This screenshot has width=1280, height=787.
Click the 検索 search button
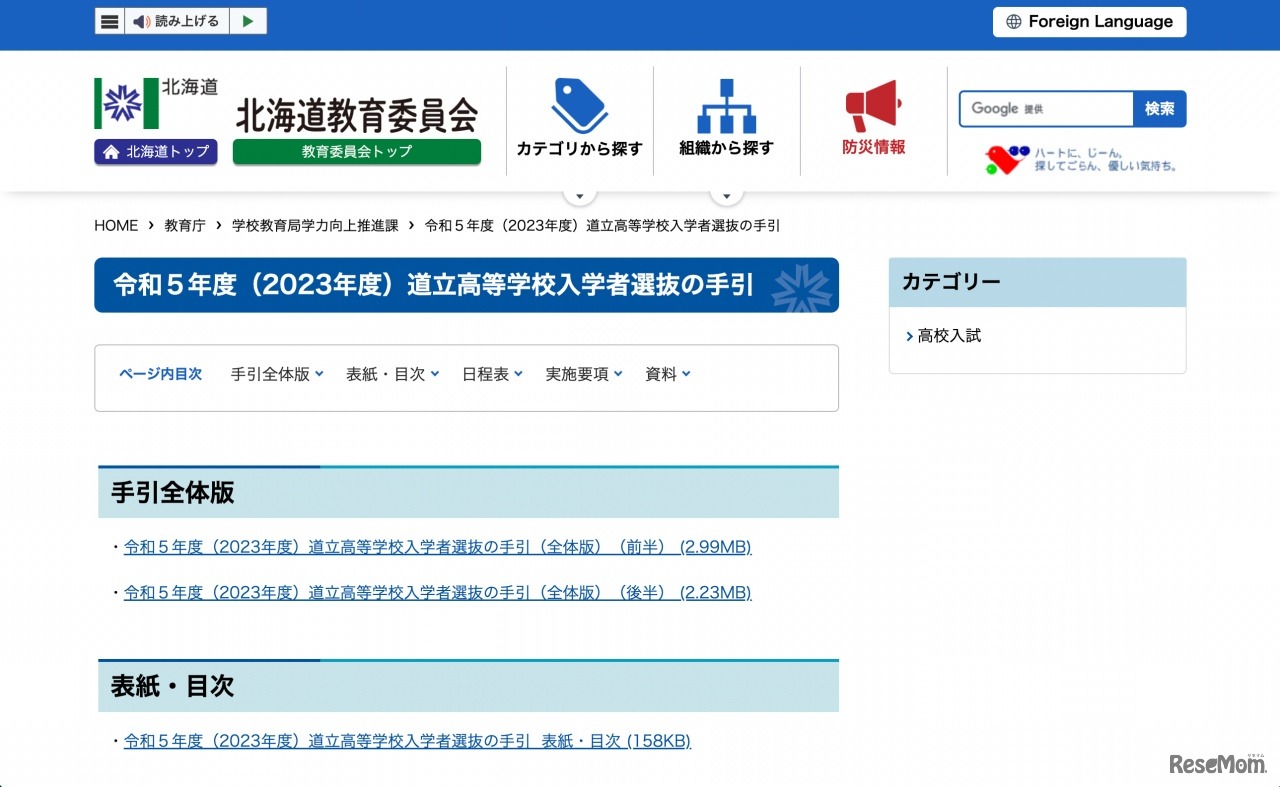point(1160,109)
